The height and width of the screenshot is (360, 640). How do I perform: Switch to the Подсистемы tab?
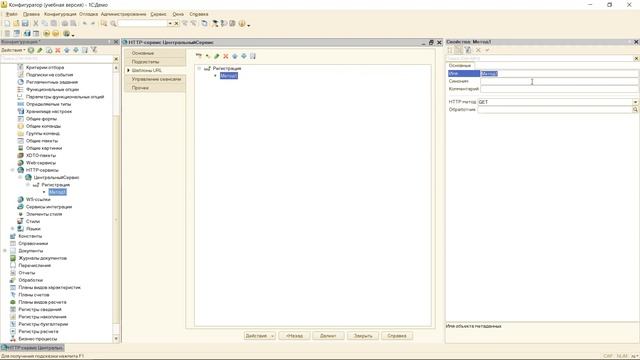point(155,62)
